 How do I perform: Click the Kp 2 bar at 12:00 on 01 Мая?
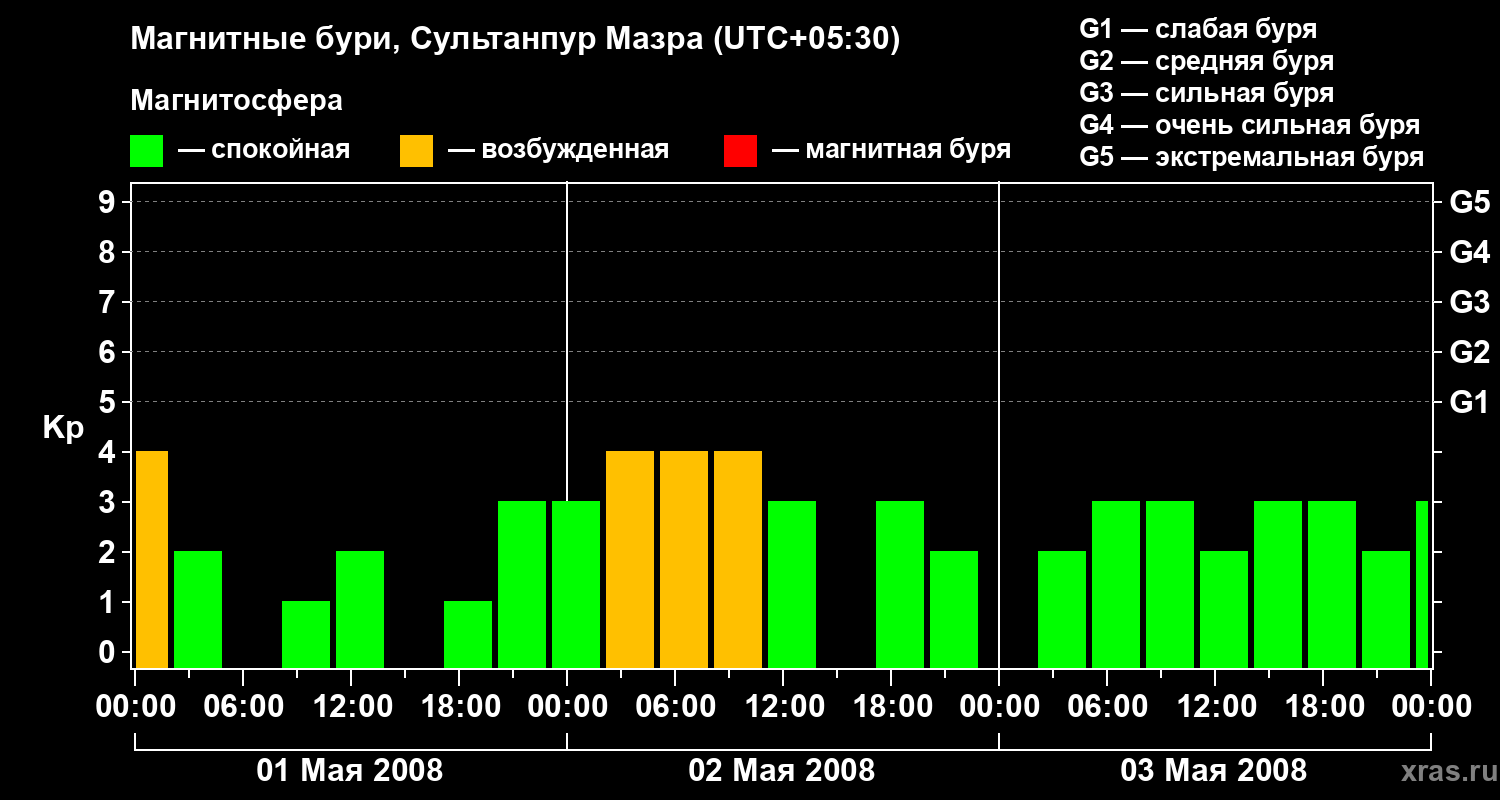[x=360, y=609]
